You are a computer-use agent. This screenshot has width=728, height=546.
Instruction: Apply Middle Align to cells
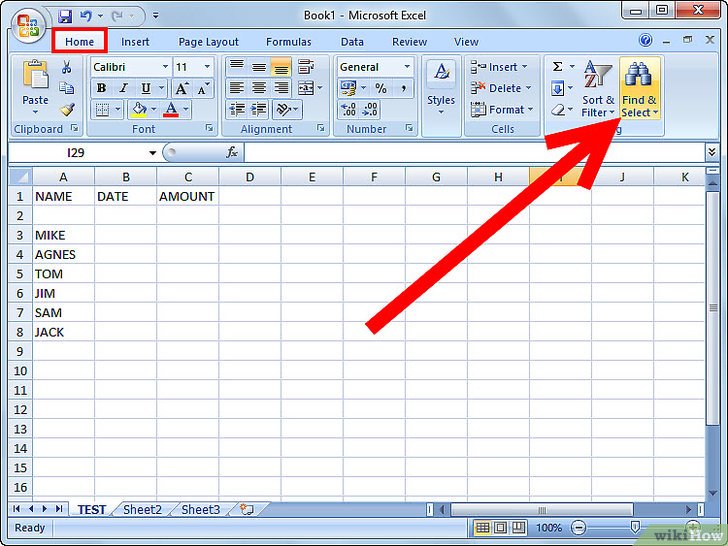click(x=259, y=67)
